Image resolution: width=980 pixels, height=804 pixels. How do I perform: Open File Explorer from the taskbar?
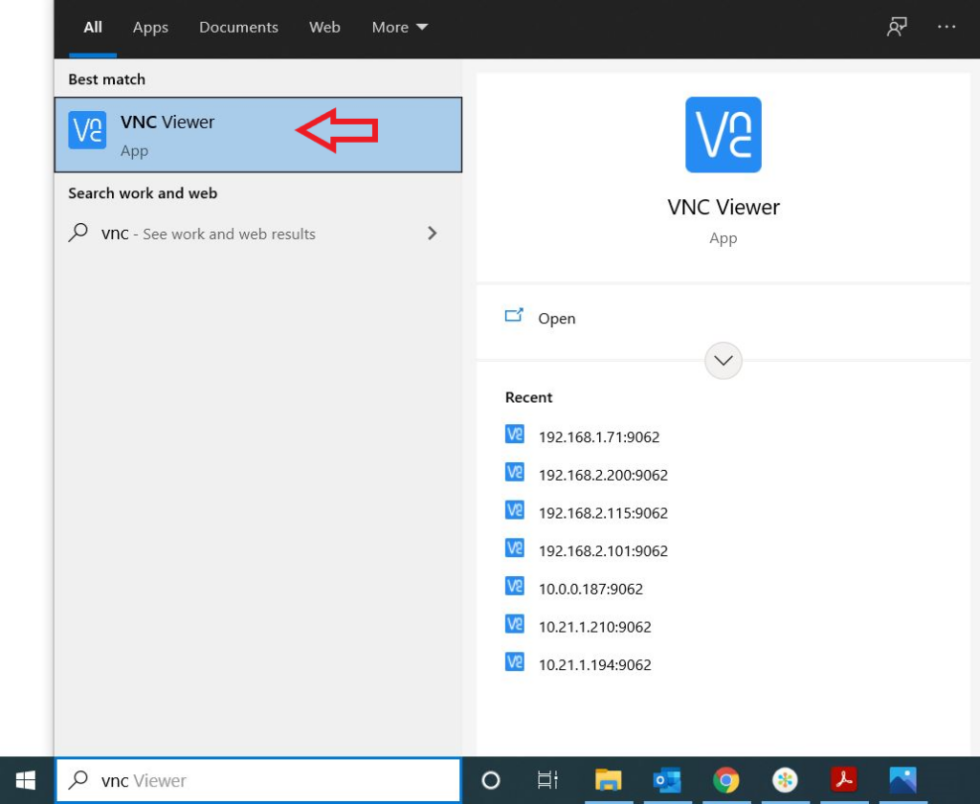click(608, 780)
